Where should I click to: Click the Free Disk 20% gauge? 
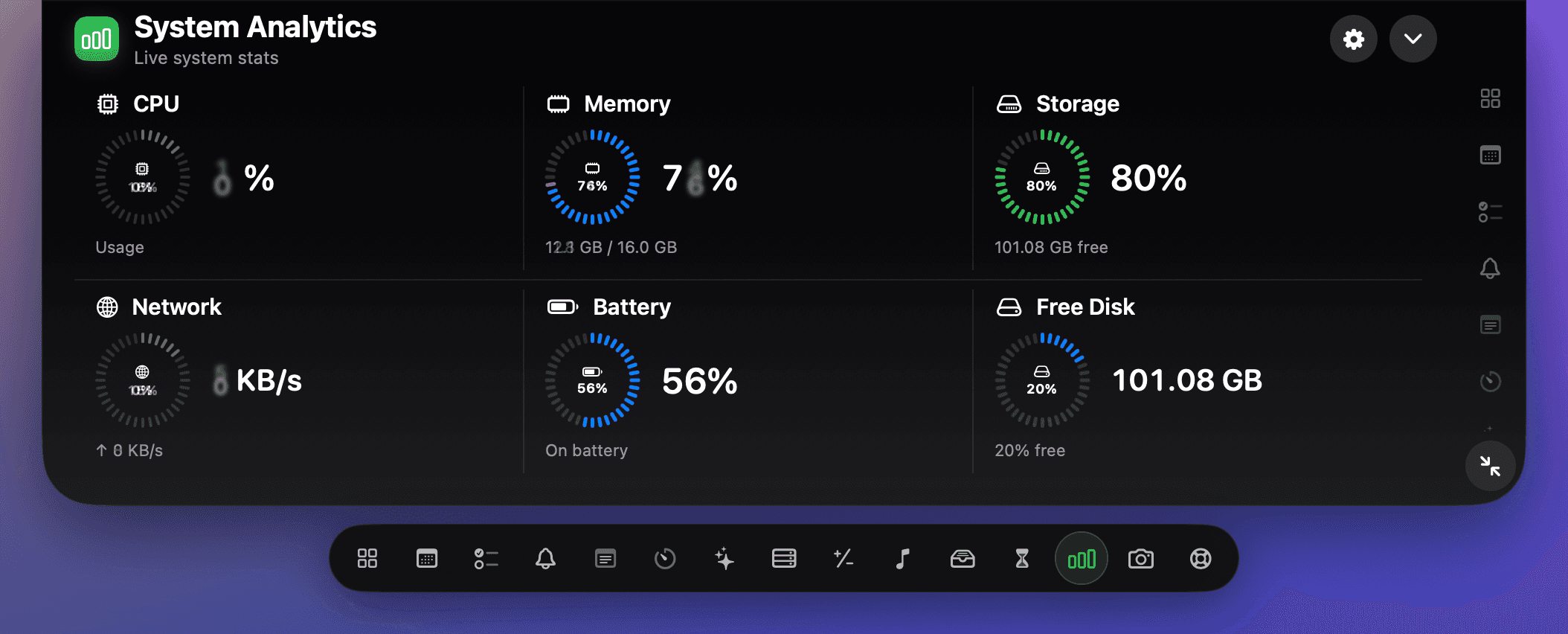(x=1041, y=380)
